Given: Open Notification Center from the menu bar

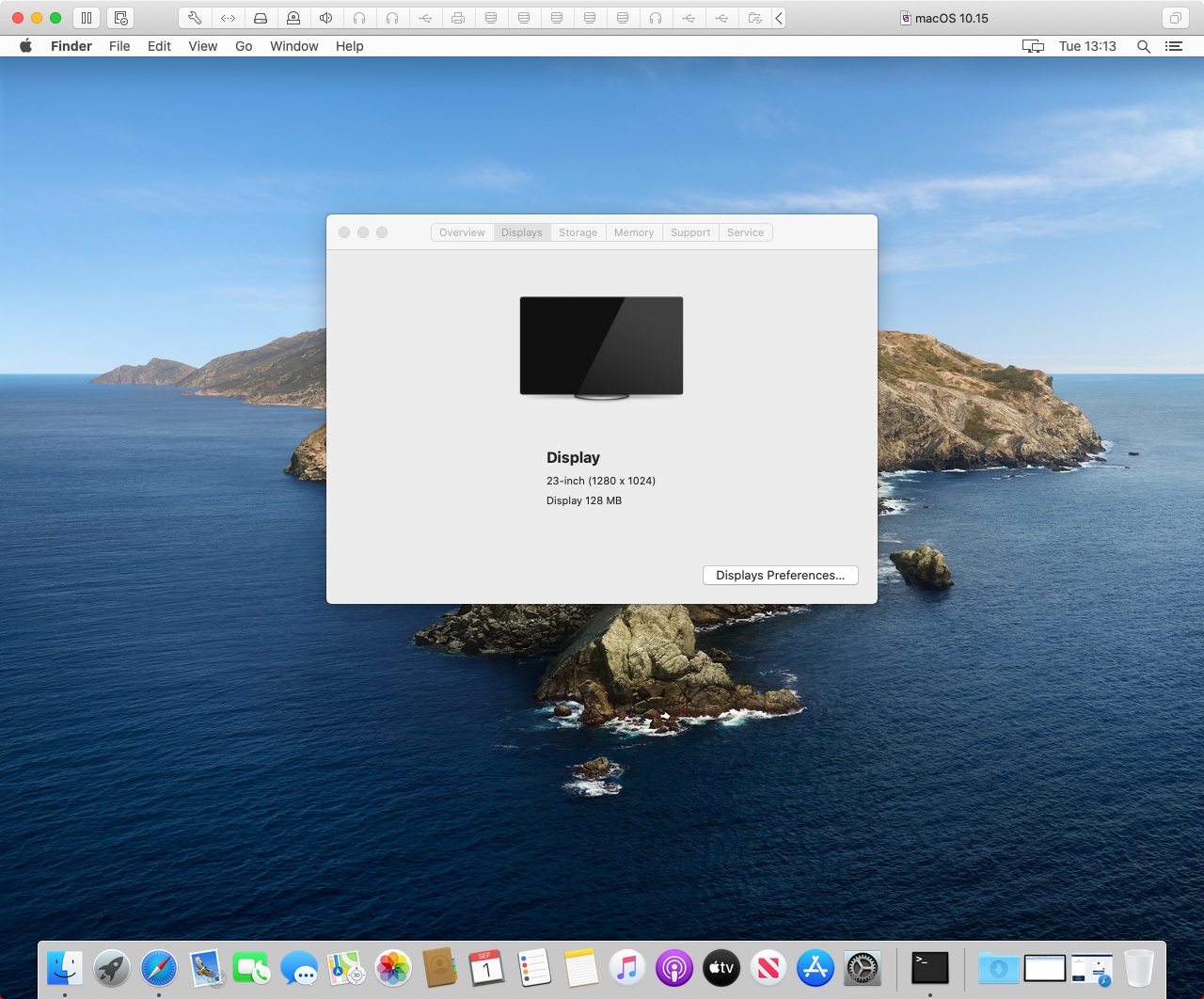Looking at the screenshot, I should click(x=1173, y=46).
